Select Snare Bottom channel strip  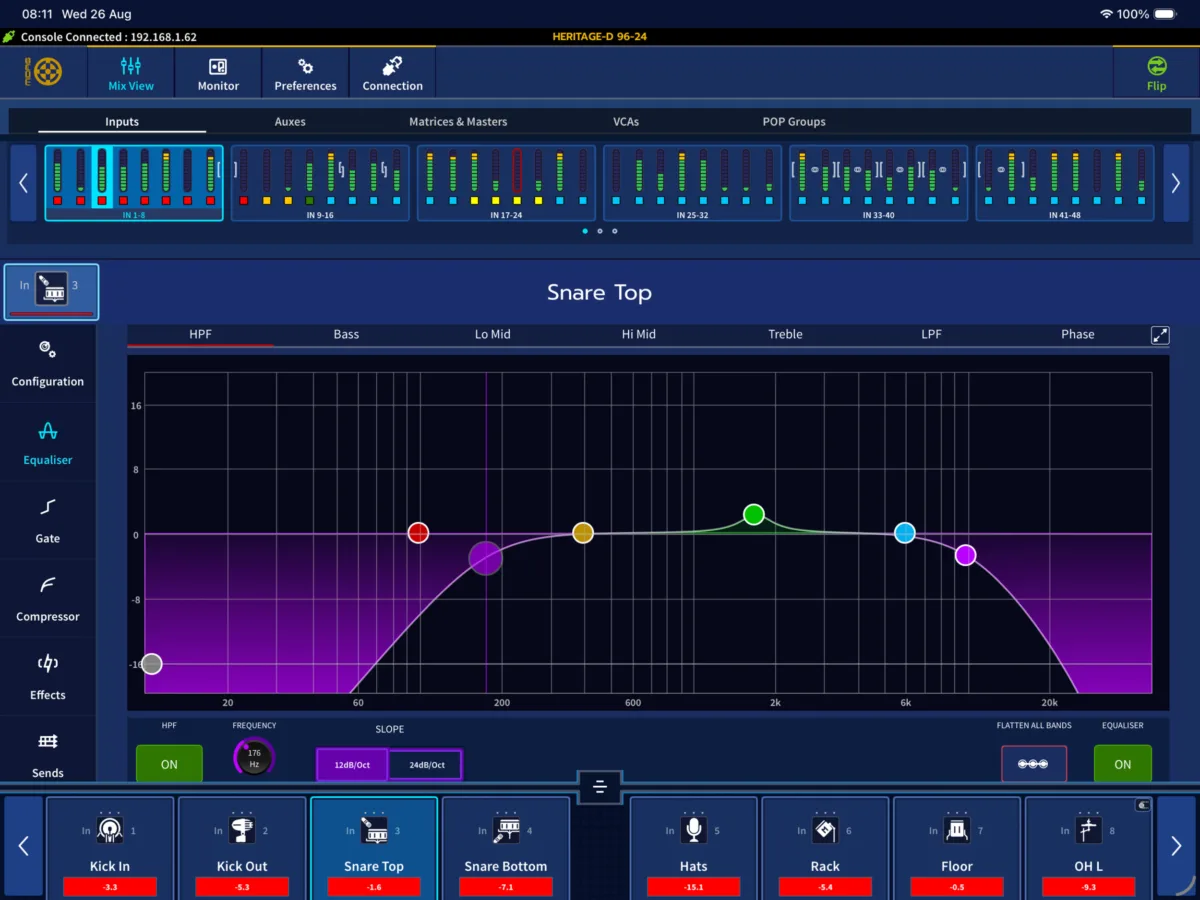506,847
